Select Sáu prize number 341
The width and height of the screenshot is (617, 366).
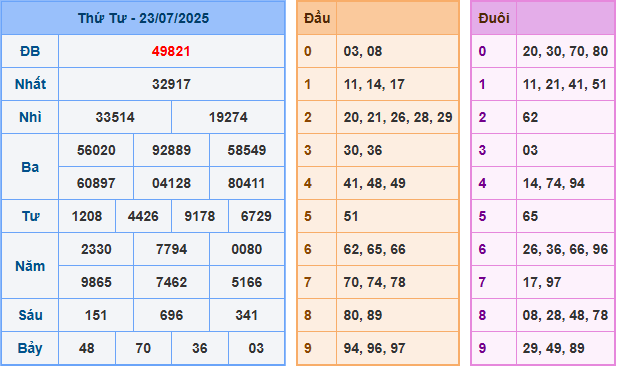(247, 316)
